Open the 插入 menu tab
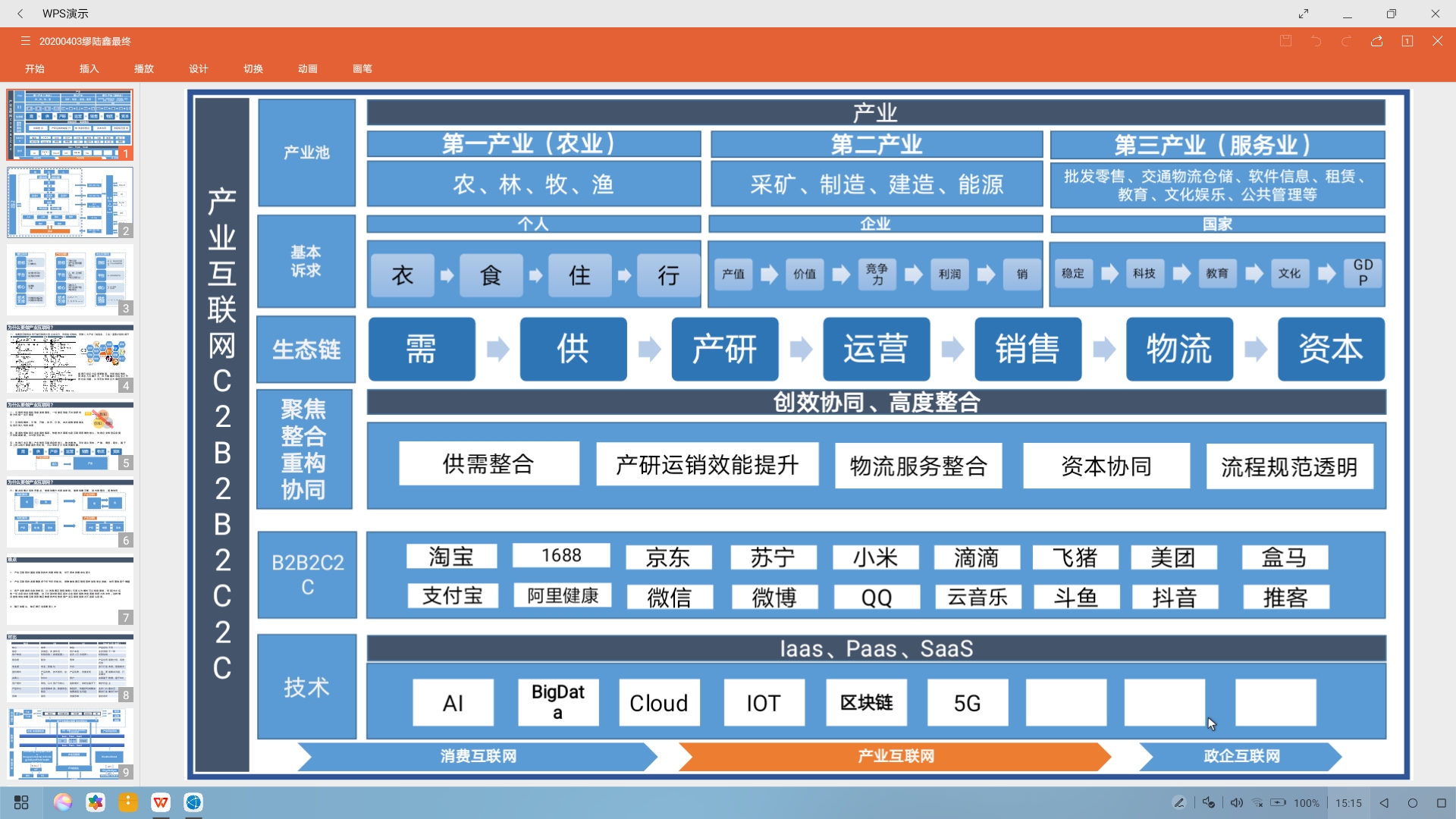 89,68
